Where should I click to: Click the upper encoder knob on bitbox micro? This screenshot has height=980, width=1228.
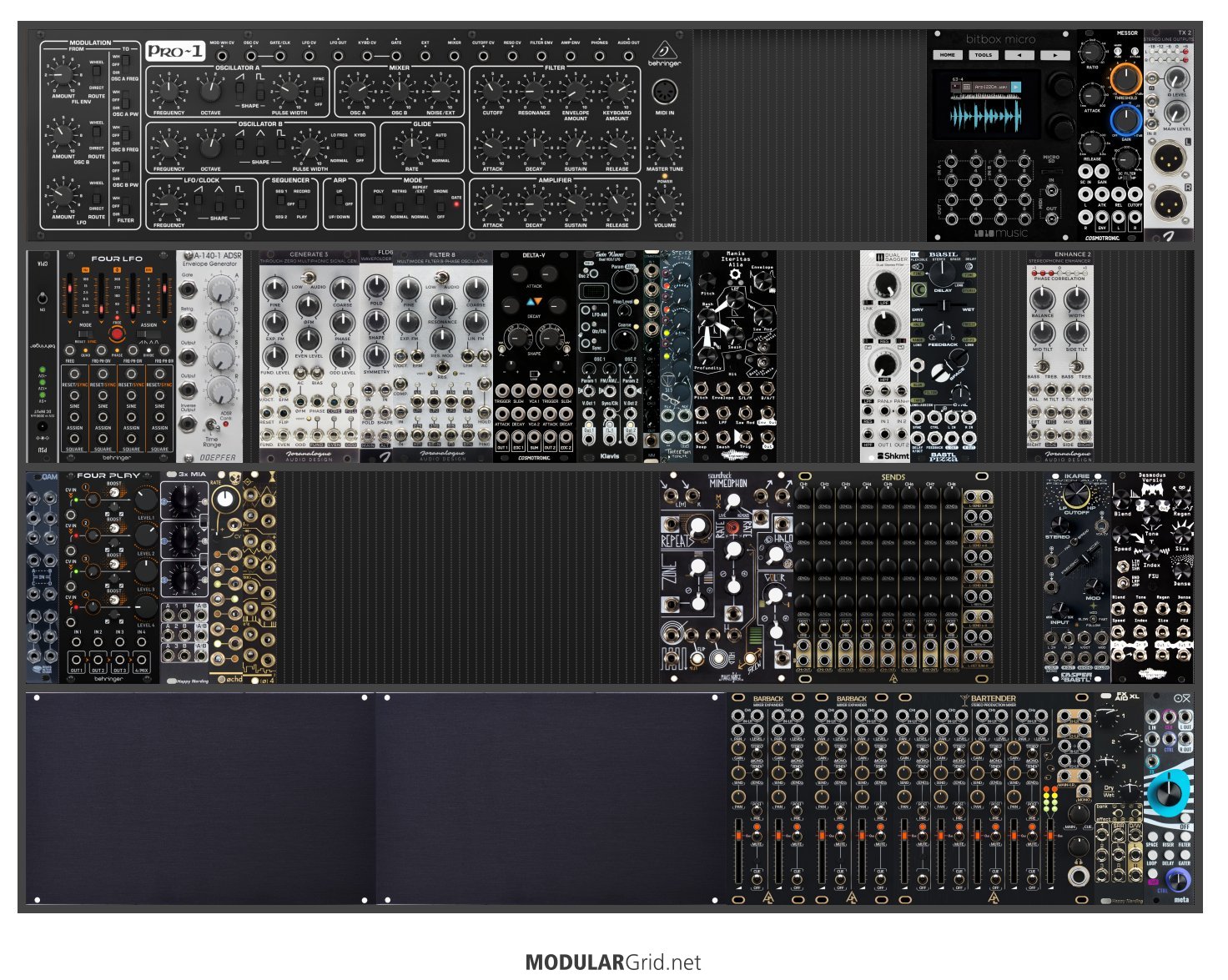click(1061, 86)
